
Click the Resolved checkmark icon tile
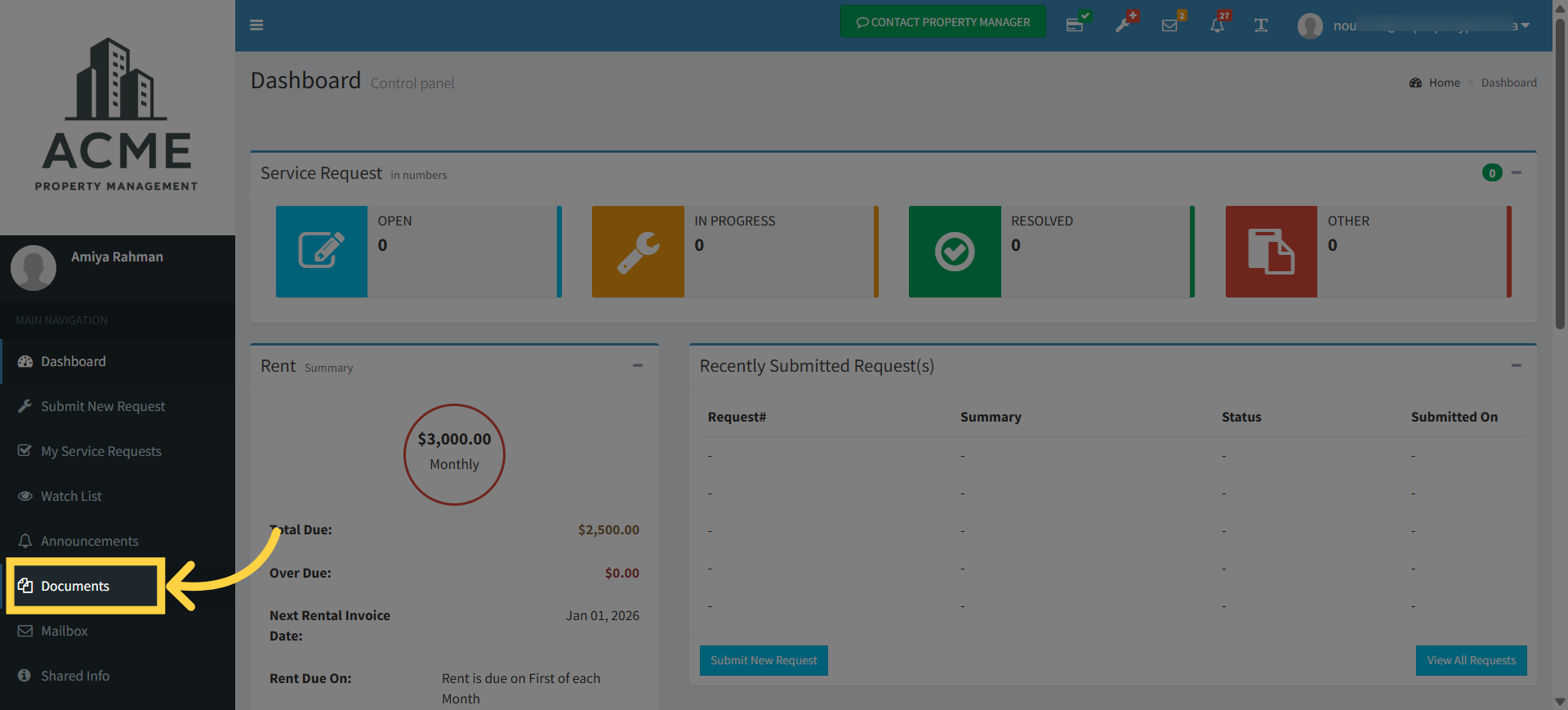click(x=955, y=252)
